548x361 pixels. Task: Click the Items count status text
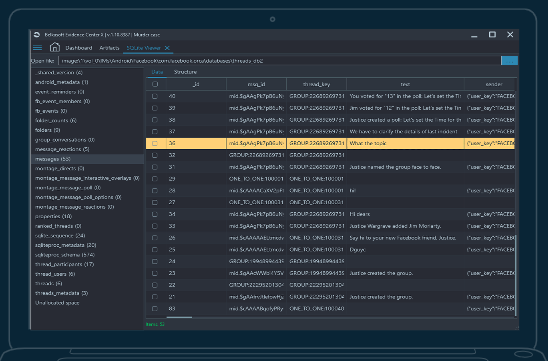click(x=155, y=324)
